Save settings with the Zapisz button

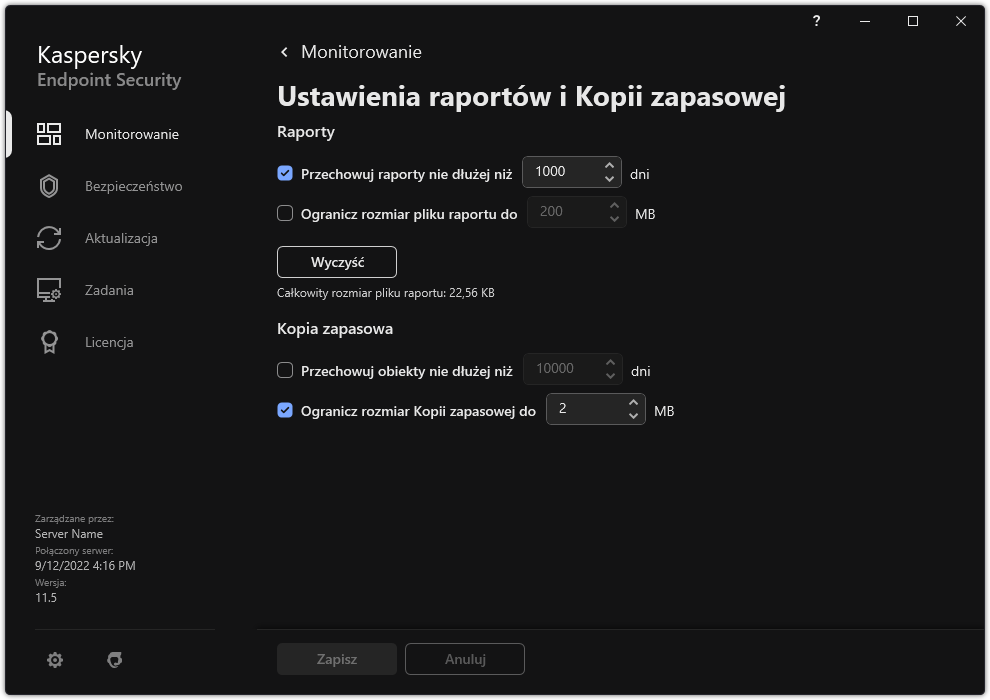click(336, 659)
